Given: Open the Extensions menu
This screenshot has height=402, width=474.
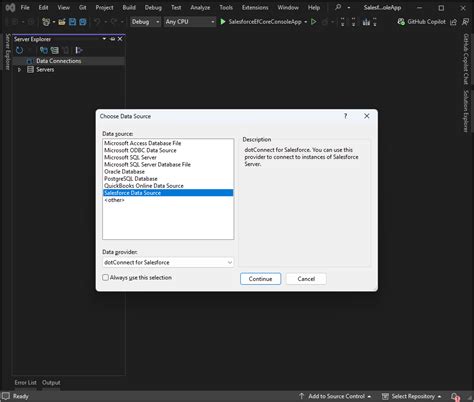Looking at the screenshot, I should point(255,7).
